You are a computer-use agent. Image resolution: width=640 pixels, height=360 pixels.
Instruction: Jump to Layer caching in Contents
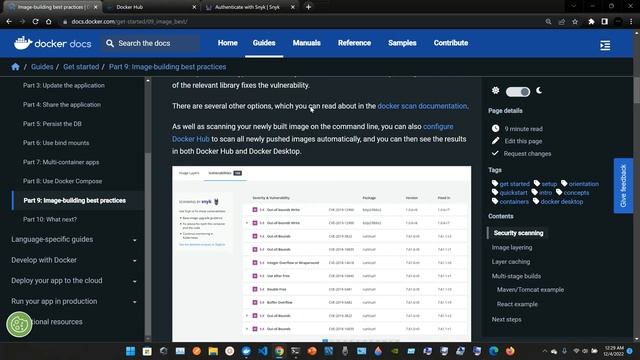511,262
